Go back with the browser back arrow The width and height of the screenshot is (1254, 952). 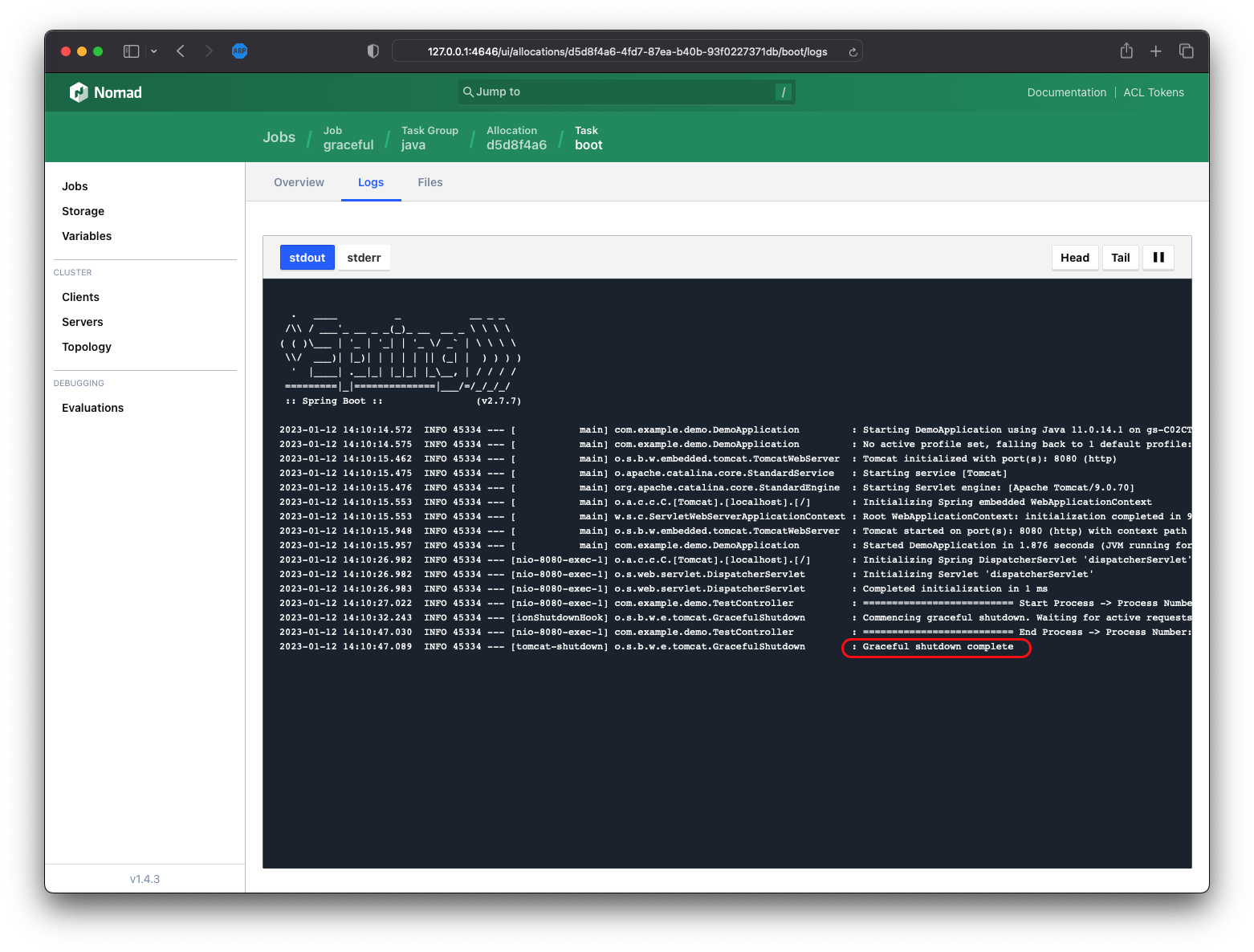(x=181, y=51)
